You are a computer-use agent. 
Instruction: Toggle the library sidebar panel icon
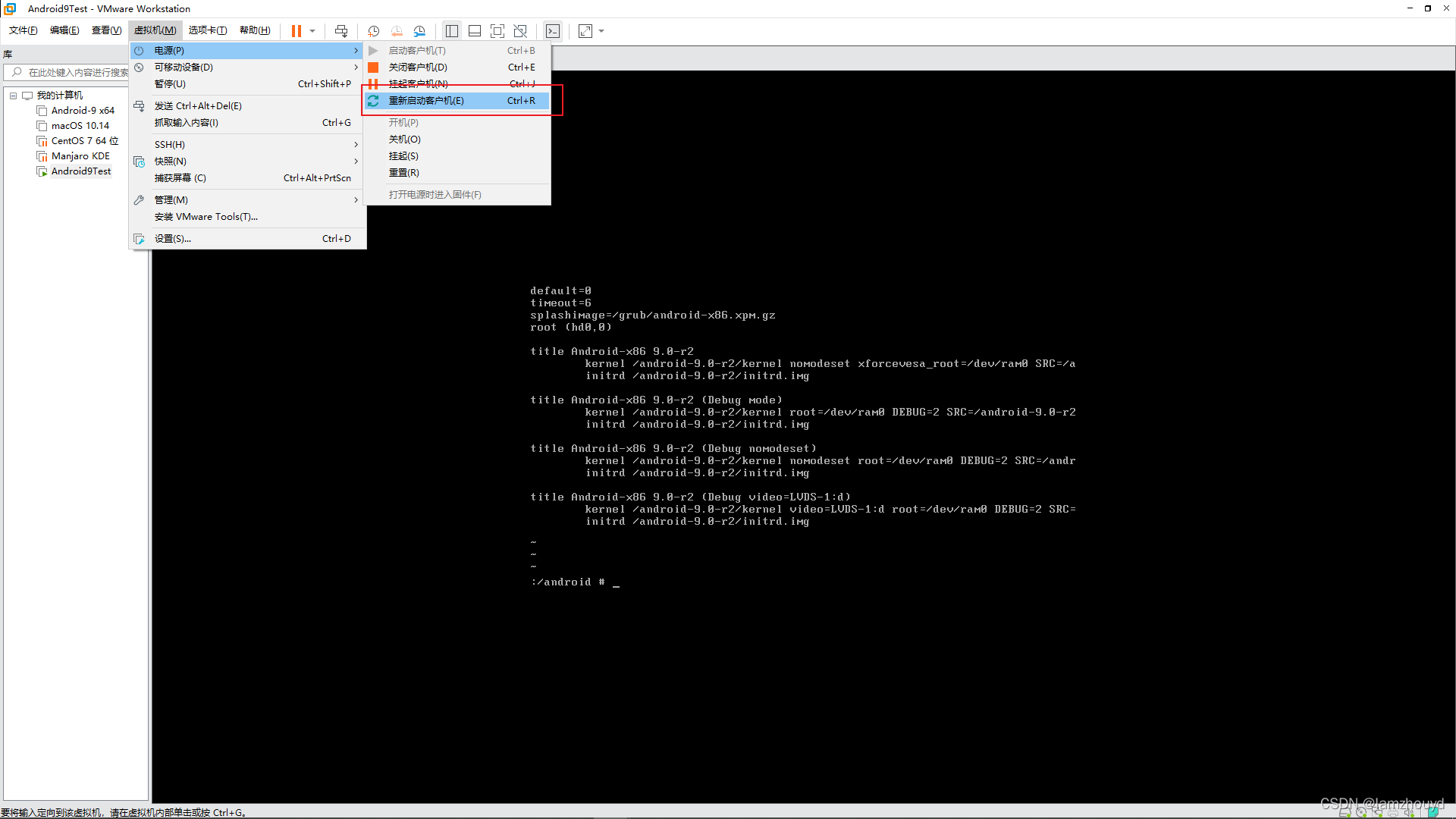452,31
